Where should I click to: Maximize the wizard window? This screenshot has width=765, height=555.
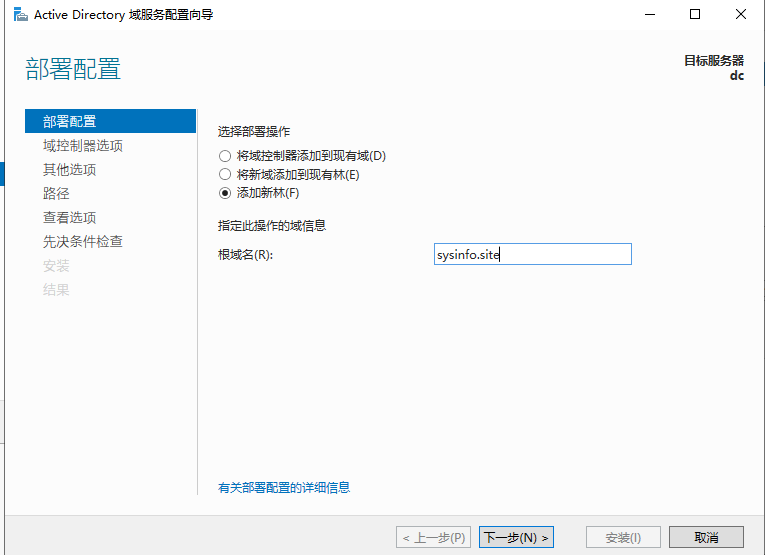695,15
